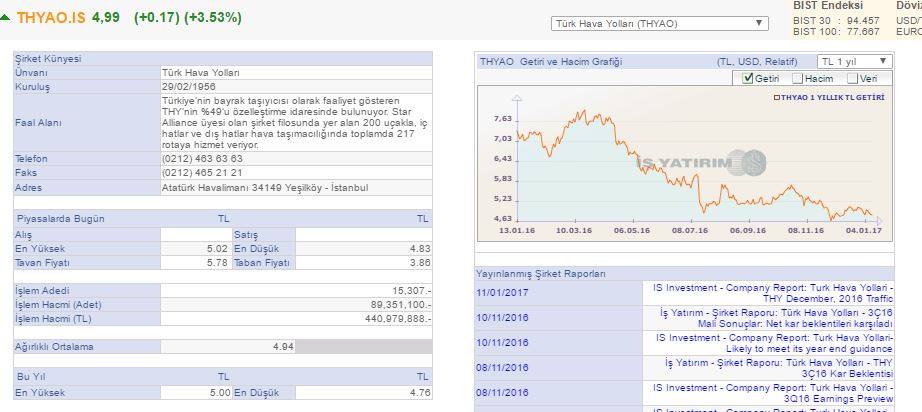Click the chart date label 04.01.17
The height and width of the screenshot is (412, 922).
pos(864,230)
